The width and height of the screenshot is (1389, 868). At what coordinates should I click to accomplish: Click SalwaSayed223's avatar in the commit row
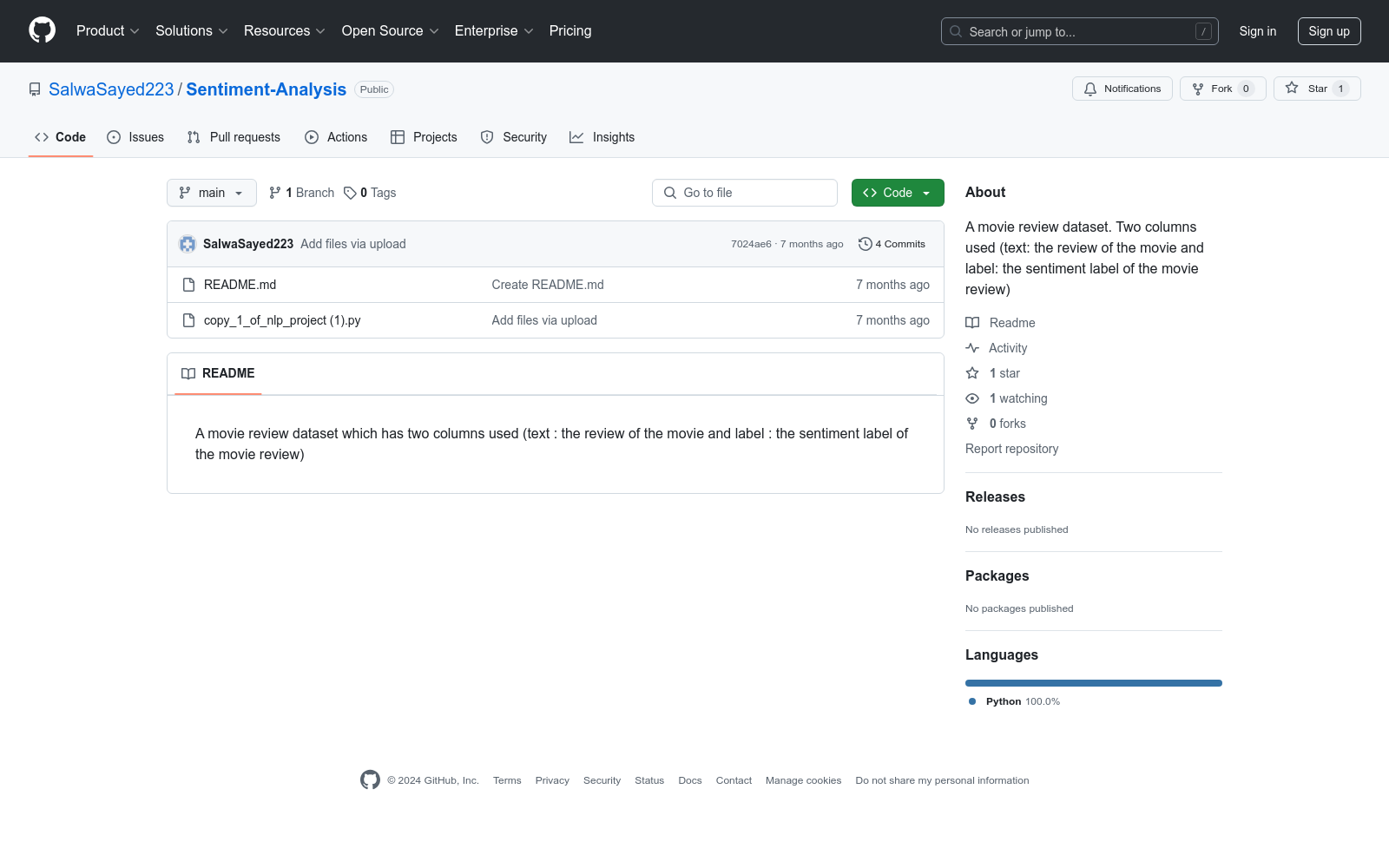pyautogui.click(x=188, y=244)
